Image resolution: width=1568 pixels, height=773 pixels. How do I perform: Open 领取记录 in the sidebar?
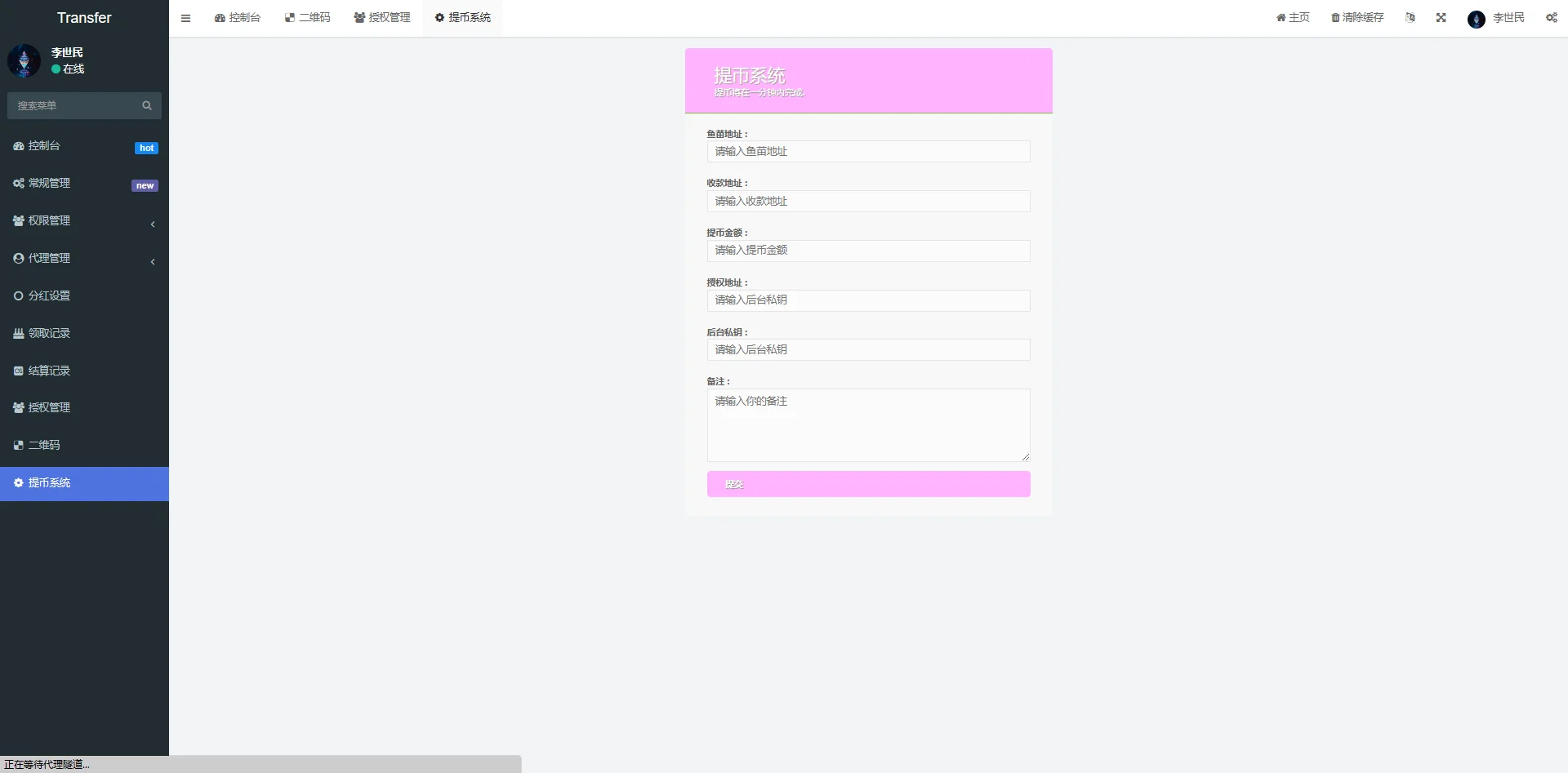[x=49, y=334]
